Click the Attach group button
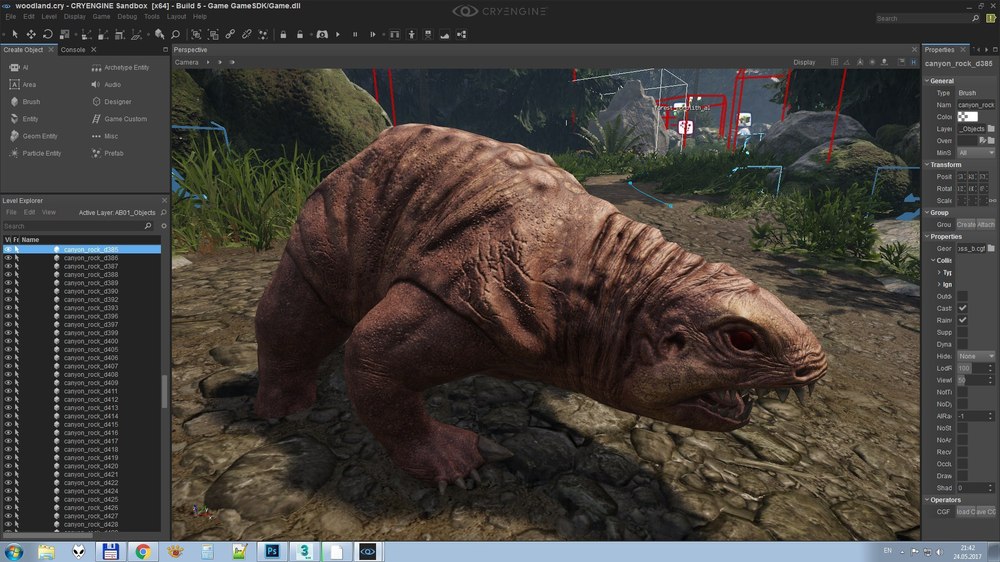This screenshot has height=562, width=1000. pyautogui.click(x=986, y=225)
